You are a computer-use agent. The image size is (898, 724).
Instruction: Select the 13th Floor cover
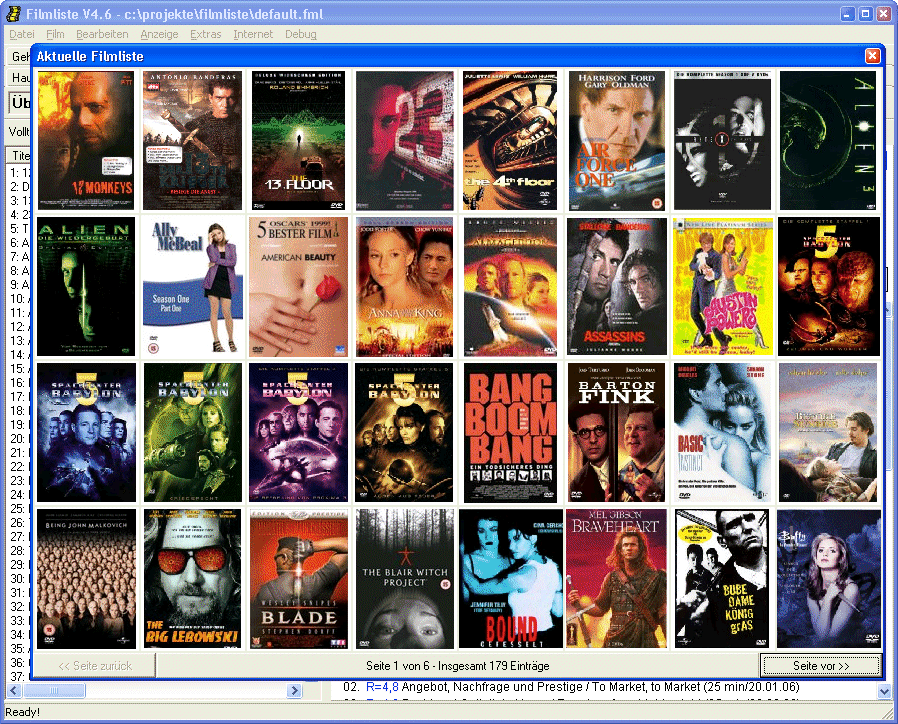tap(298, 140)
